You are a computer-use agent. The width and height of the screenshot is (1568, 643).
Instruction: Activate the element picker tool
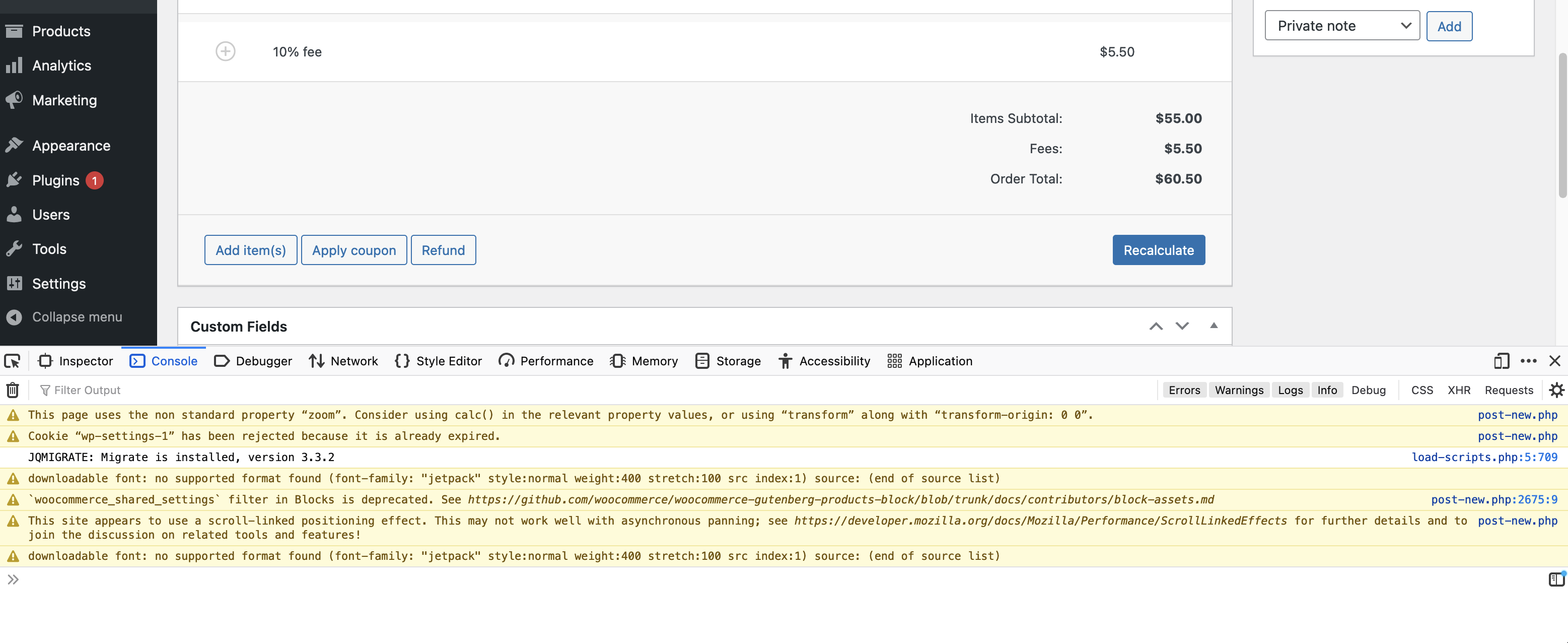coord(12,360)
